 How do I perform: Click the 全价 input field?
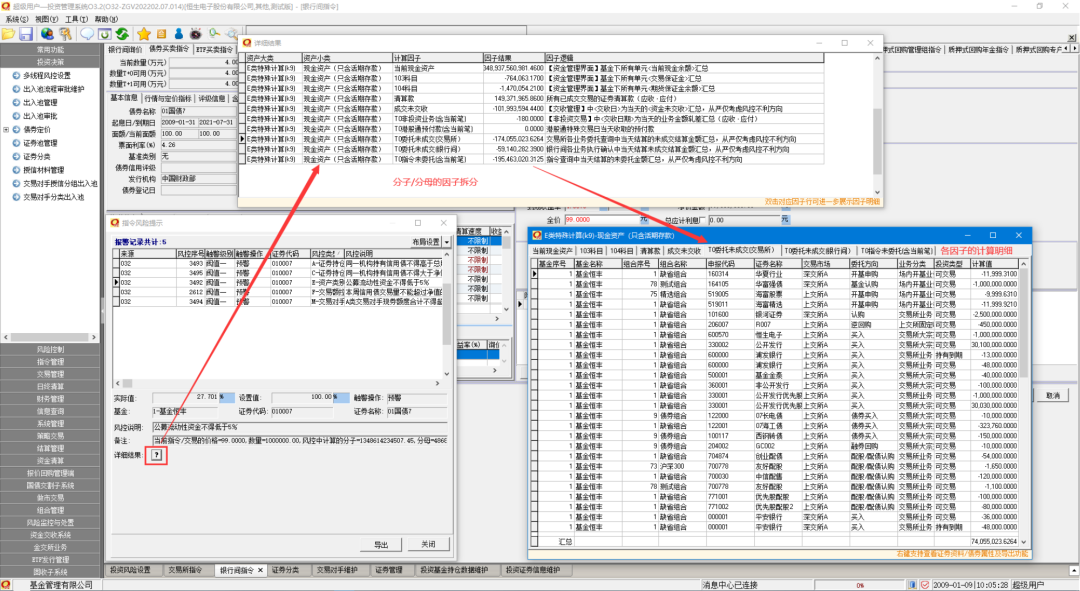tap(605, 220)
